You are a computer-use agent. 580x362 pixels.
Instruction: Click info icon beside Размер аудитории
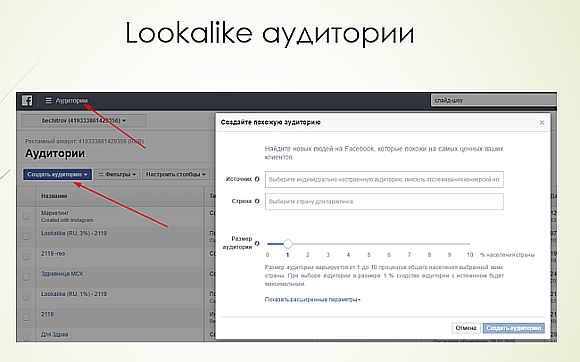point(257,243)
